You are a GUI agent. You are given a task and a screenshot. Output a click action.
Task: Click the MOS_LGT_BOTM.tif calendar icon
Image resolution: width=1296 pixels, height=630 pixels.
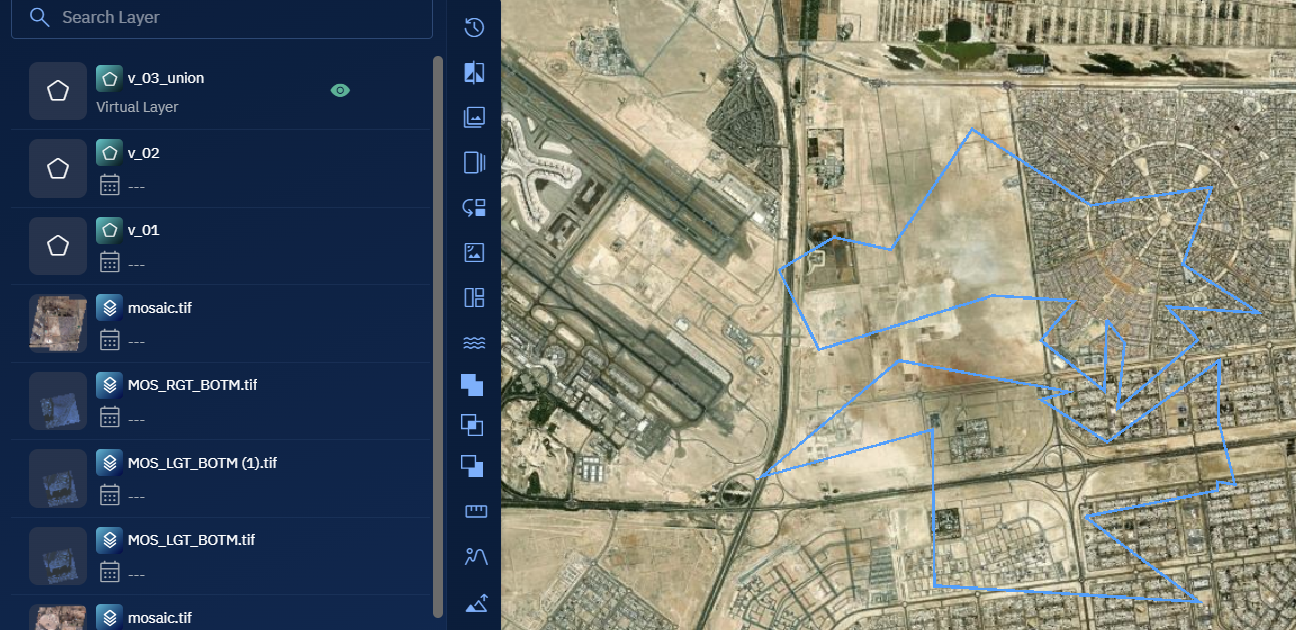click(x=110, y=572)
